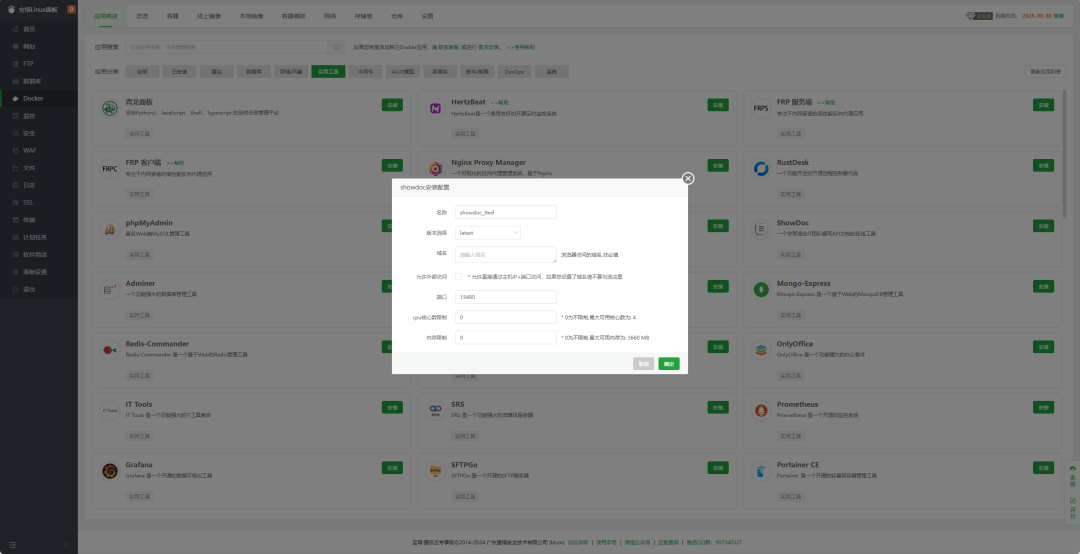Confirm install with green 确定 button
The image size is (1080, 554).
[x=669, y=363]
